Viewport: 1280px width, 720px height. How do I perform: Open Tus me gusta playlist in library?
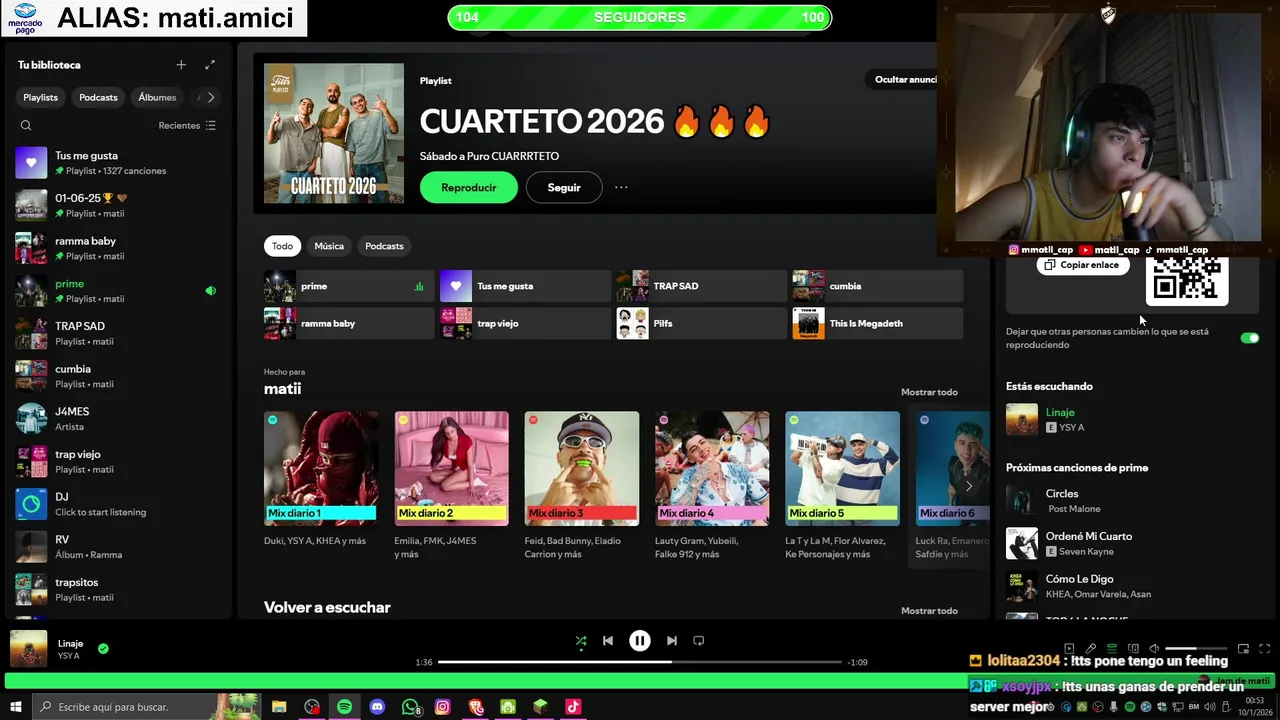[x=116, y=163]
